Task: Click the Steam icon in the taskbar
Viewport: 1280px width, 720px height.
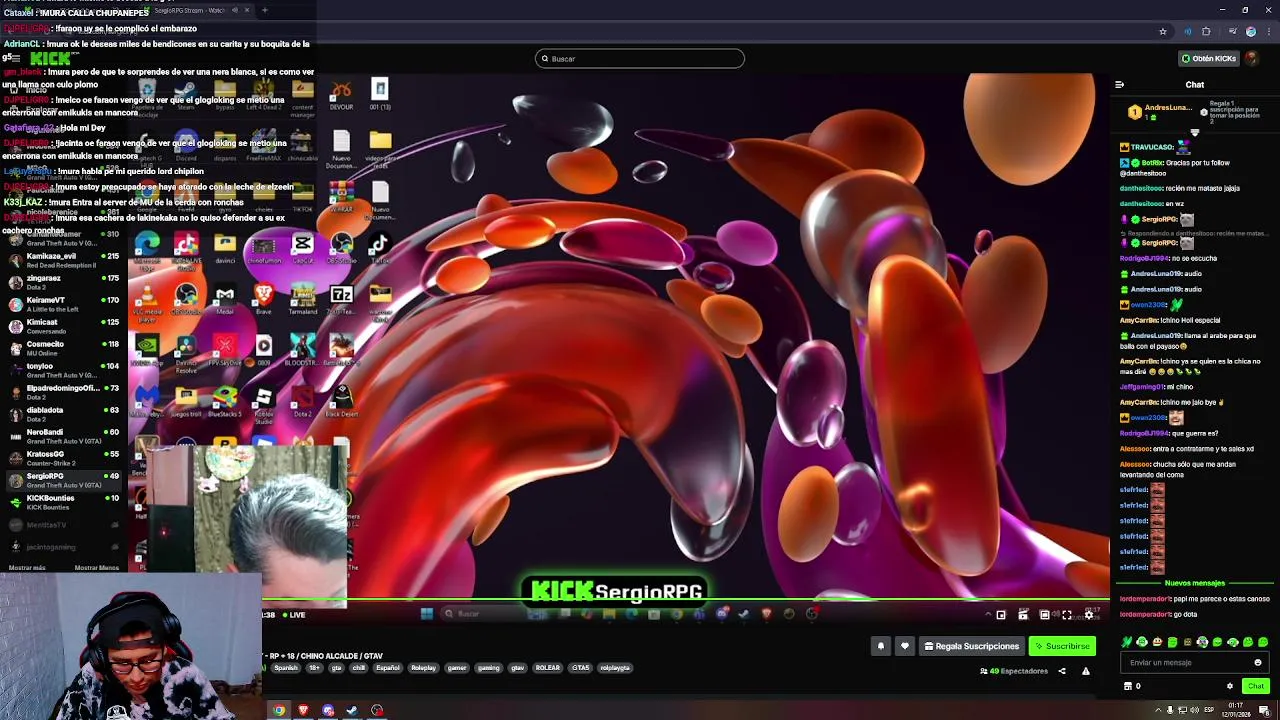Action: (352, 711)
